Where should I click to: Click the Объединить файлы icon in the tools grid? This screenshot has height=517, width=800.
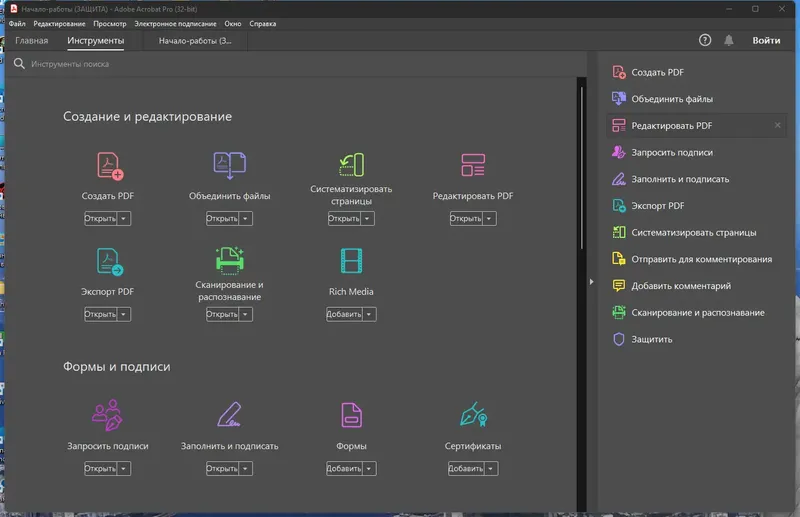pos(230,165)
